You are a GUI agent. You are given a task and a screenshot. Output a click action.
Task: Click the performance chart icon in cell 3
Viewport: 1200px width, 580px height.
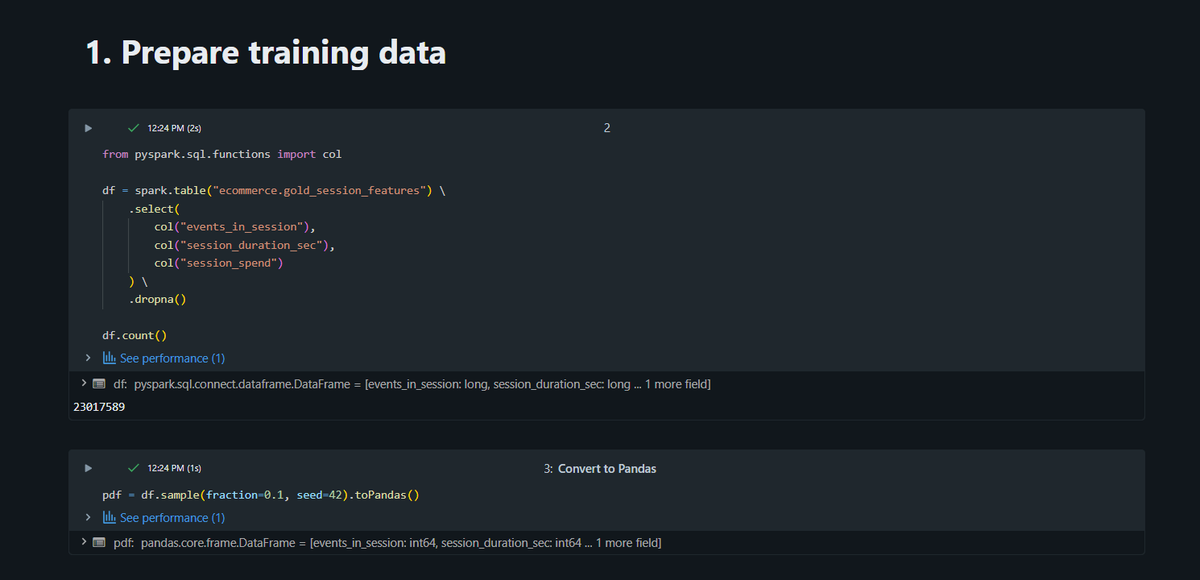pos(110,518)
